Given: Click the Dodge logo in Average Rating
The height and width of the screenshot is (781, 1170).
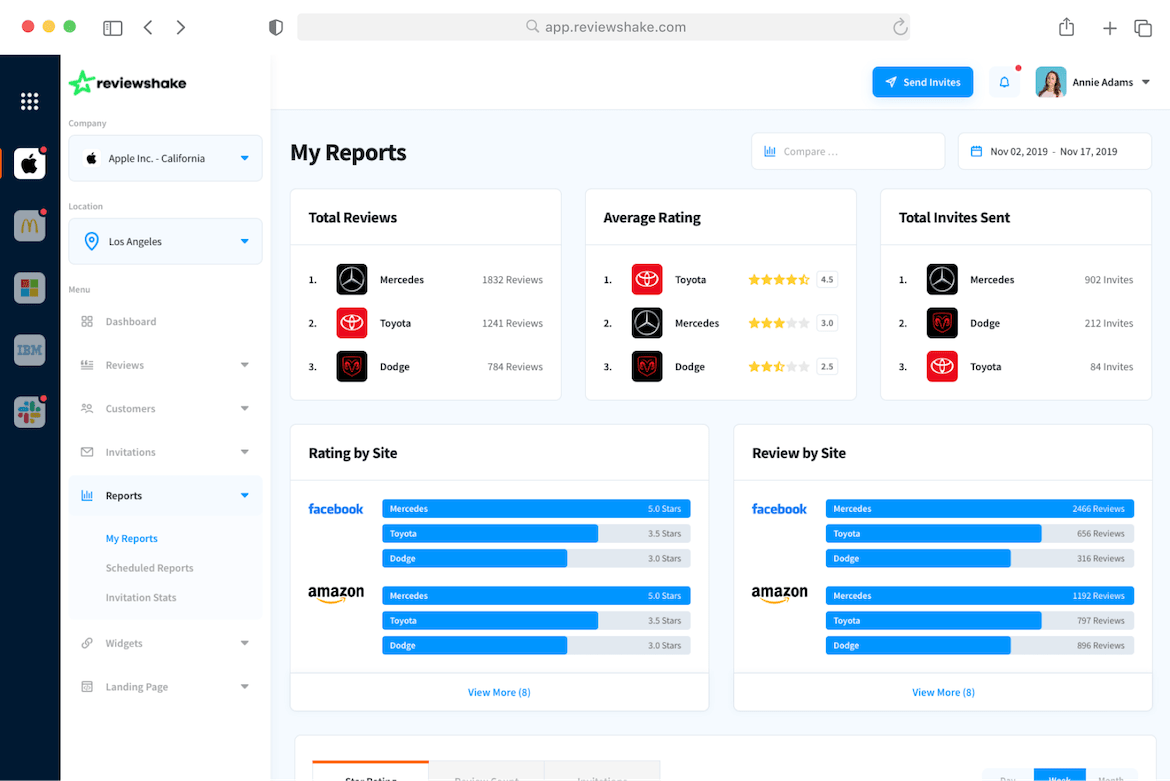Looking at the screenshot, I should coord(647,366).
